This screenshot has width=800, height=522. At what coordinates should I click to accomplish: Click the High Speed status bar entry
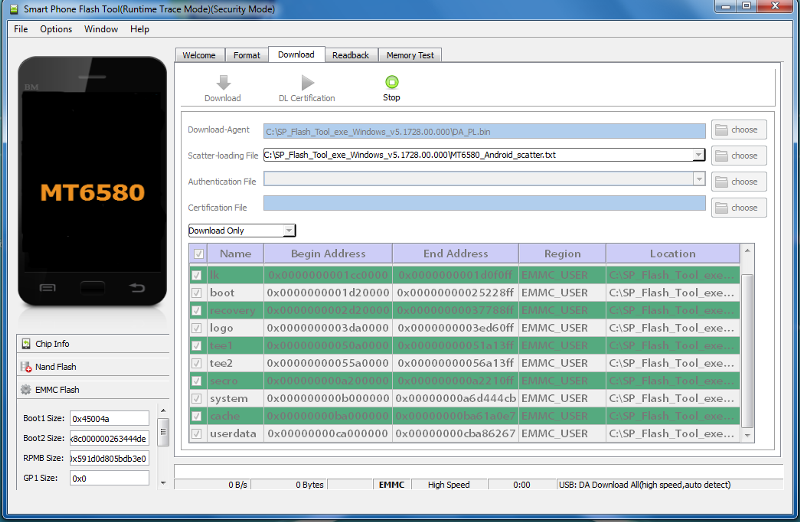pos(449,485)
